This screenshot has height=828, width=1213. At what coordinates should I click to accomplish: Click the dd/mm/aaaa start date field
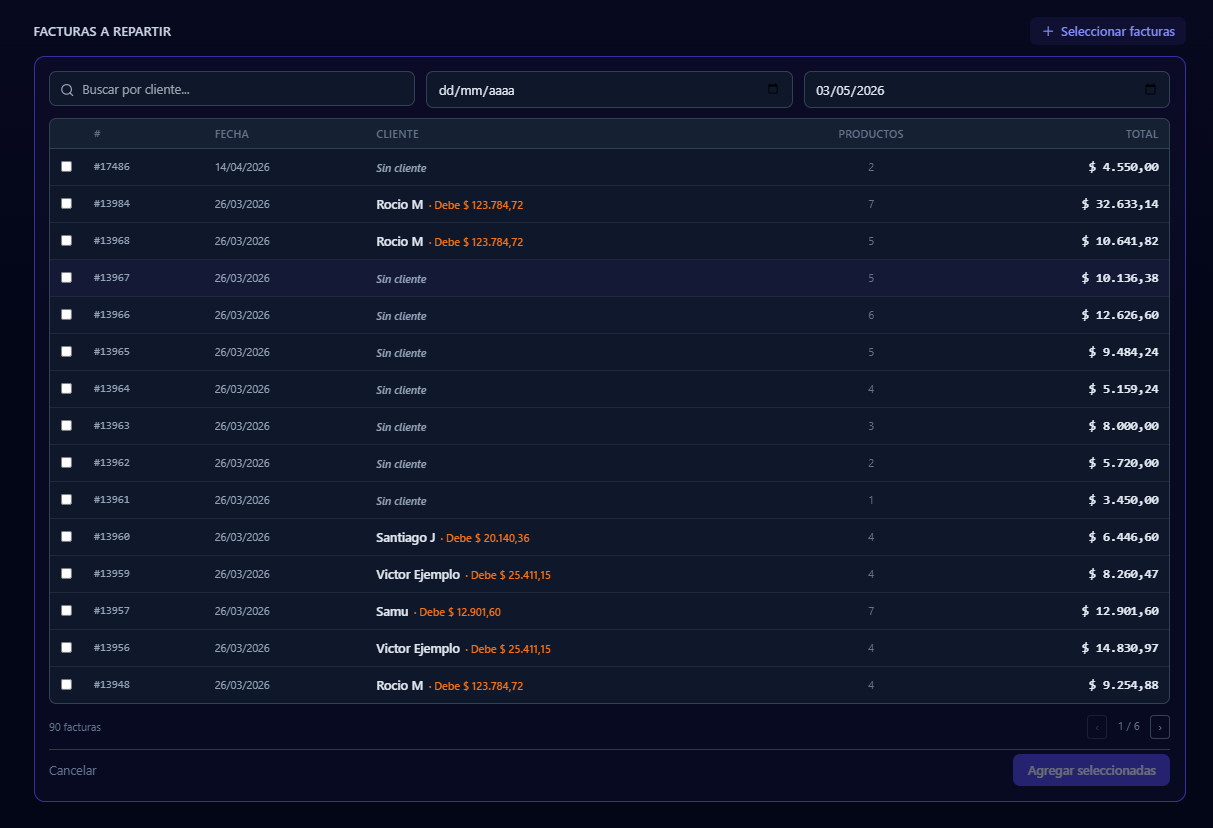point(609,89)
